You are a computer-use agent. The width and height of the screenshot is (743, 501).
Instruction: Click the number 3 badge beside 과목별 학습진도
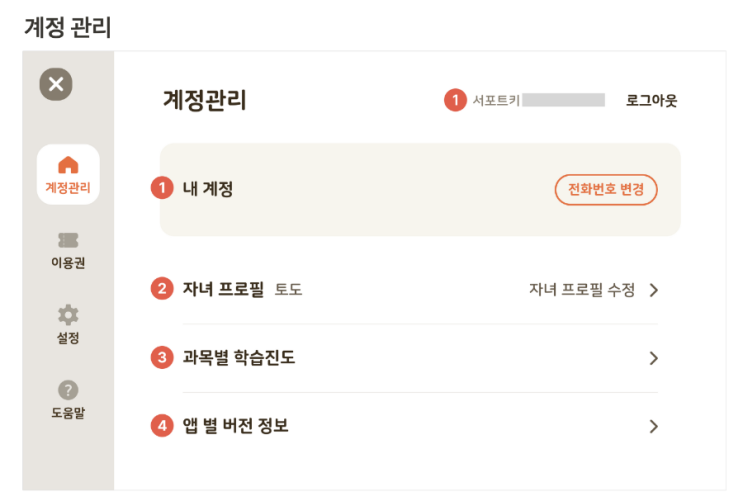(x=162, y=358)
